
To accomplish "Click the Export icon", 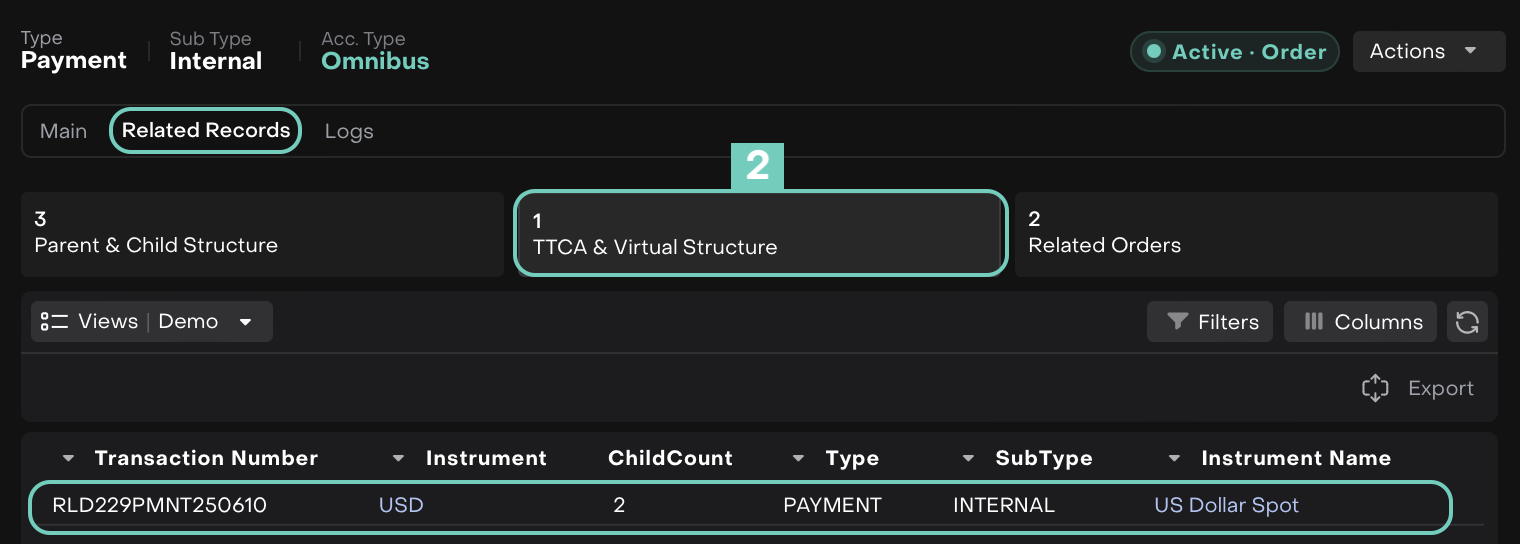I will click(1376, 389).
